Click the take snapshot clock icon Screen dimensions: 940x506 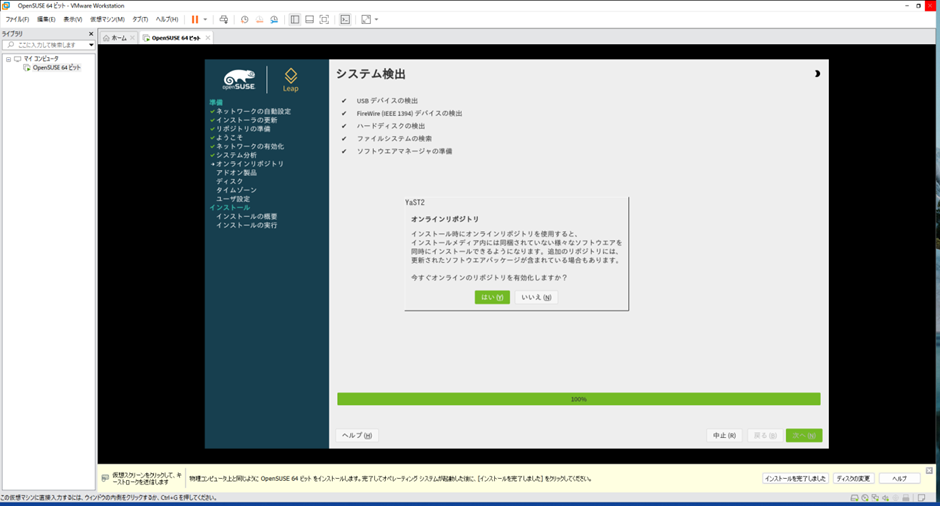(x=245, y=19)
